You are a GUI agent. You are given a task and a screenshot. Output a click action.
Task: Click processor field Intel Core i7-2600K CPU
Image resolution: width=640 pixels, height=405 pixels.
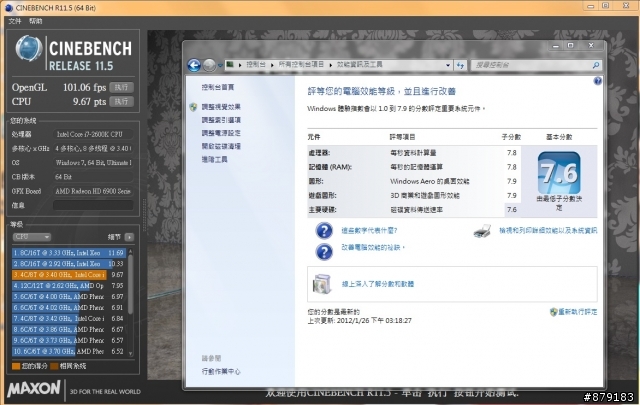point(93,134)
